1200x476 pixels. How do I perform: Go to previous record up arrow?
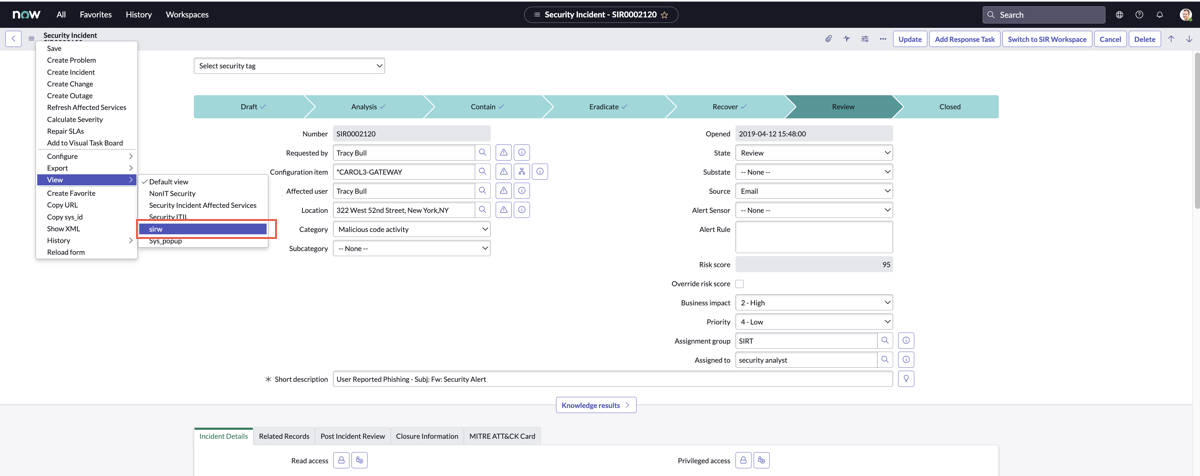[1171, 39]
